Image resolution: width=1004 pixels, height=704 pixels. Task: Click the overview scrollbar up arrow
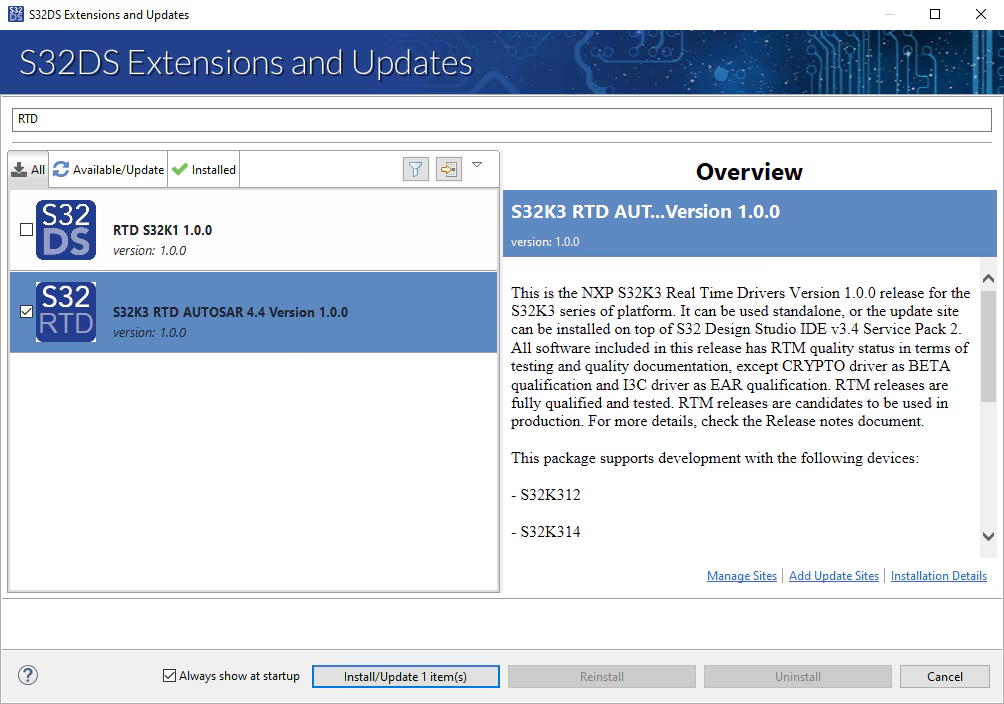(988, 279)
